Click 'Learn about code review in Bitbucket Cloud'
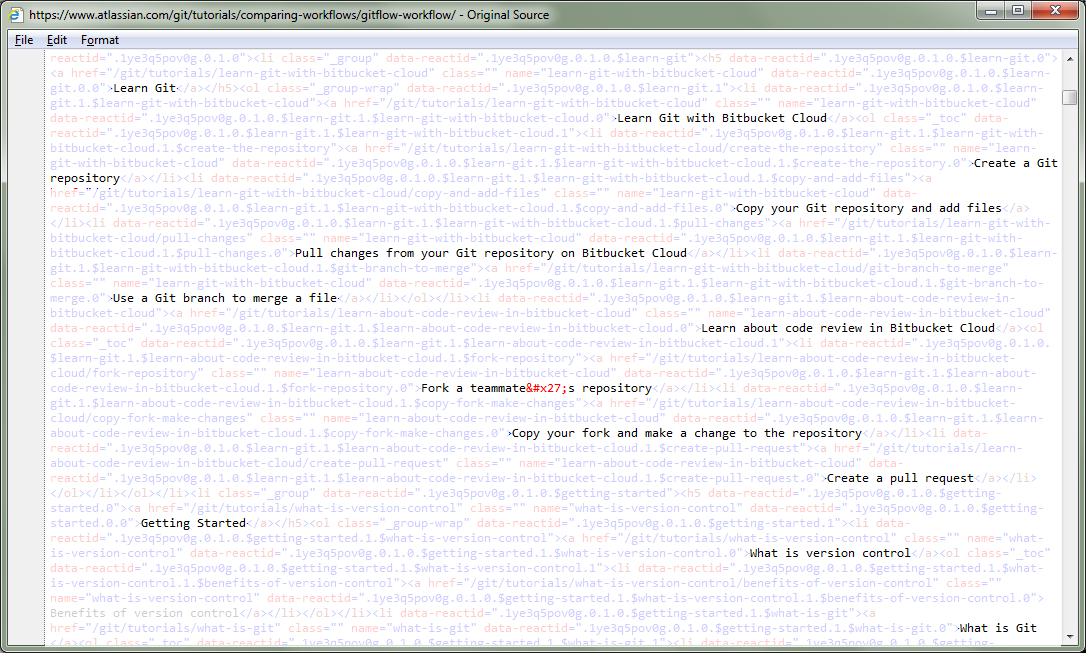The image size is (1086, 653). point(848,328)
